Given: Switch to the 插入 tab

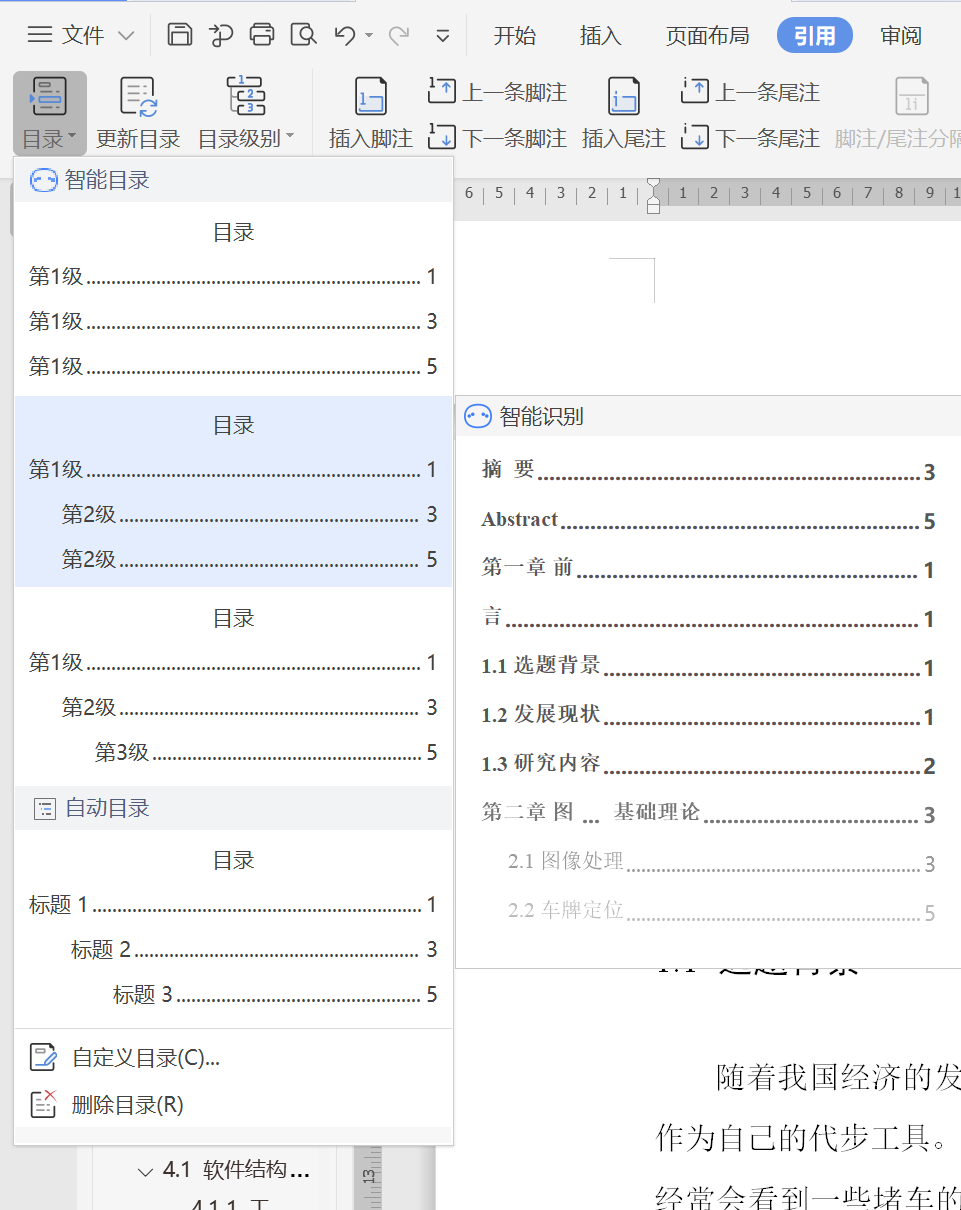Looking at the screenshot, I should 601,36.
